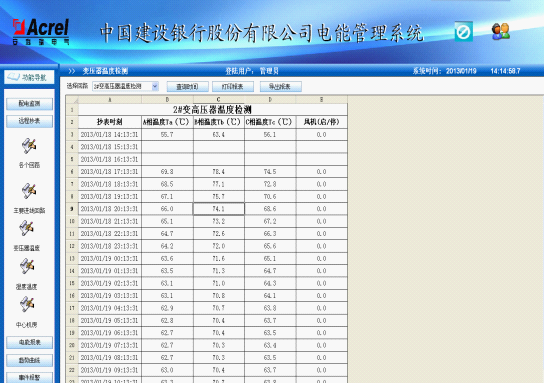The image size is (544, 383).
Task: Open the 配电监测 sidebar section
Action: (29, 103)
